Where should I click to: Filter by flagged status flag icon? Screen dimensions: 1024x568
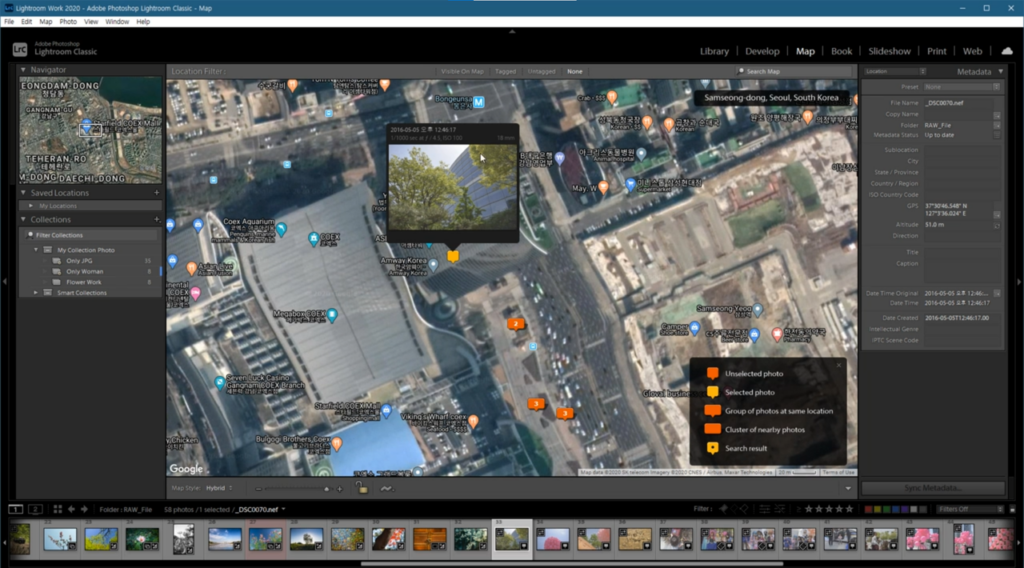click(x=723, y=509)
